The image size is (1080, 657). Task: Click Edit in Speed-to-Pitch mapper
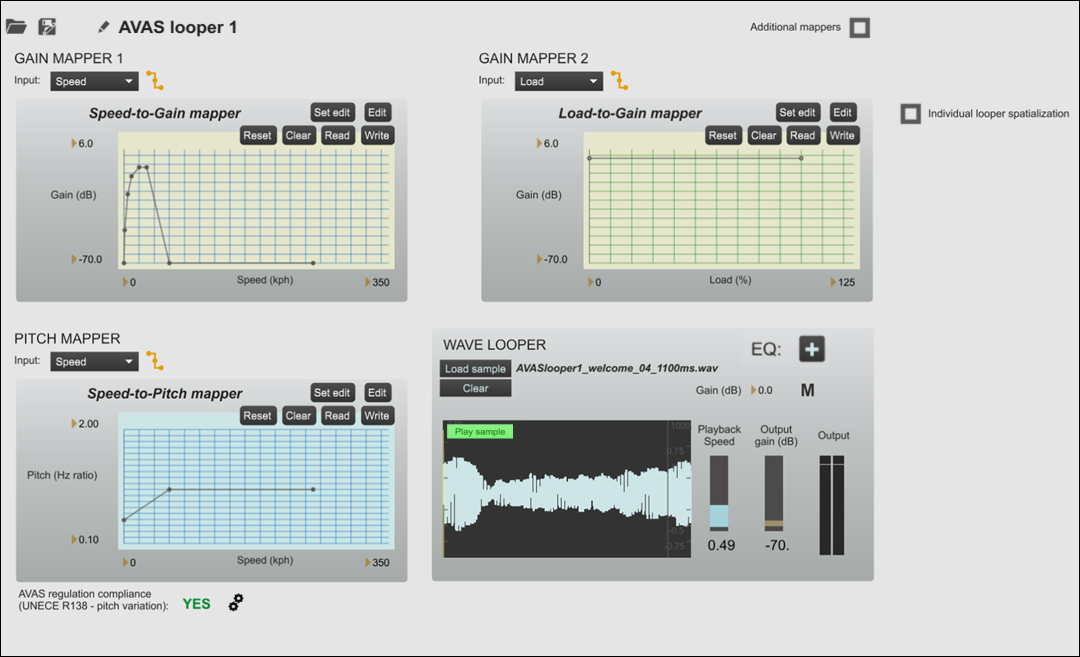tap(377, 393)
